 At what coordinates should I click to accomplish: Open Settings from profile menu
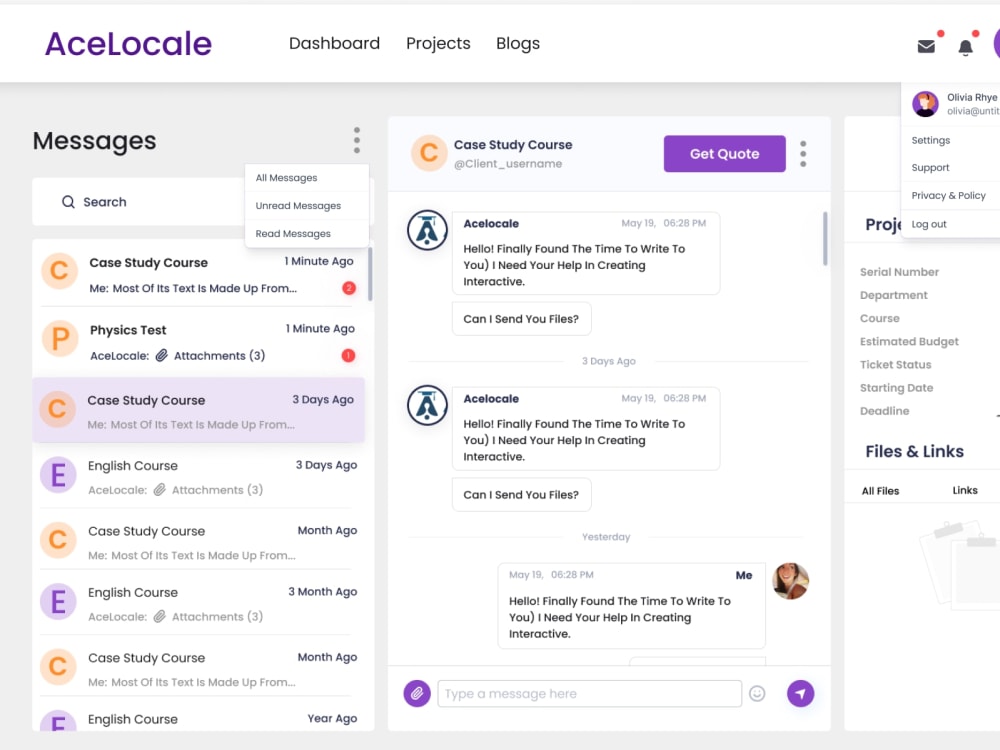[930, 140]
